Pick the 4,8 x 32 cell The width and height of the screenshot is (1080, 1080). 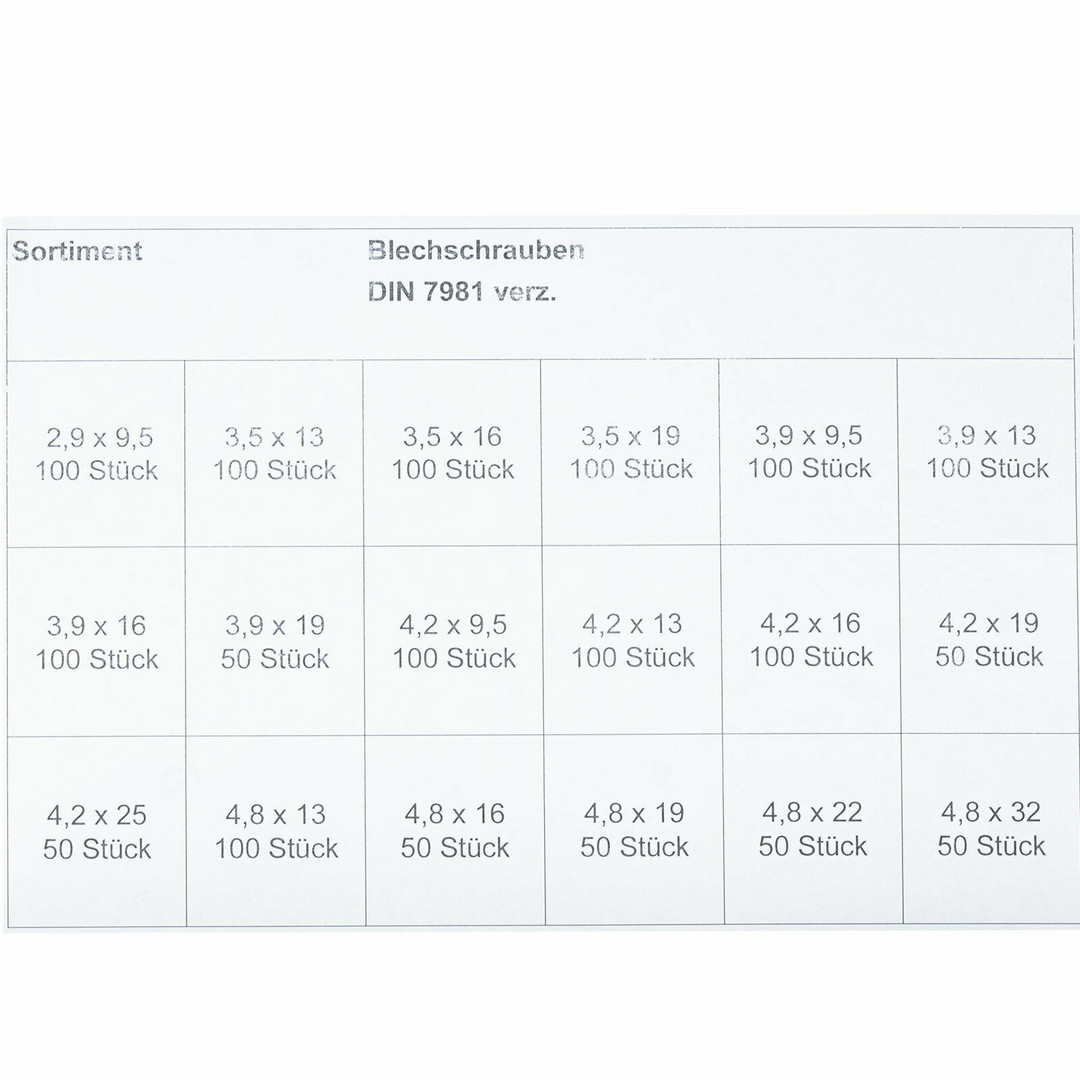[990, 828]
